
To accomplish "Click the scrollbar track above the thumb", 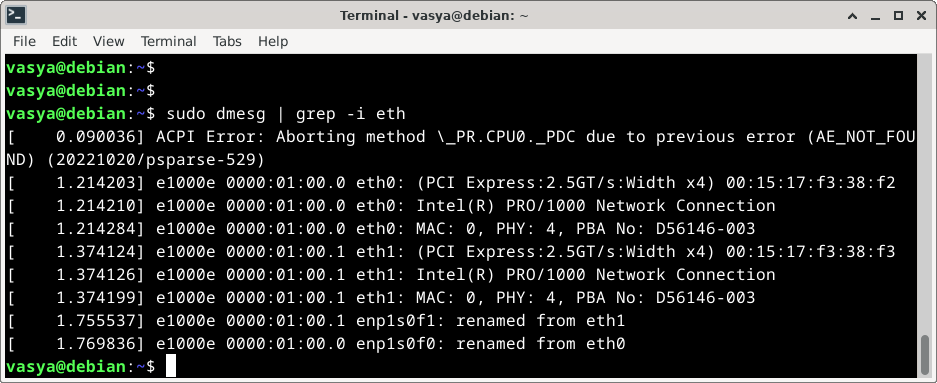I will [925, 194].
